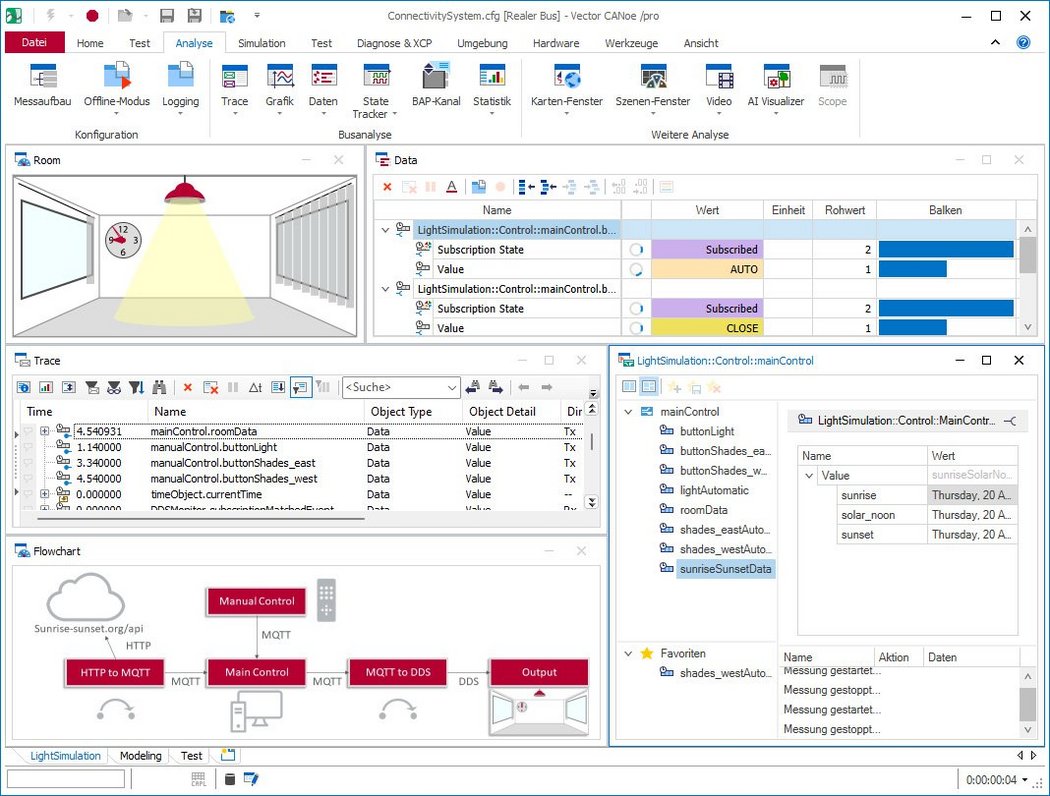Image resolution: width=1050 pixels, height=796 pixels.
Task: Click the filter funnel icon in Trace toolbar
Action: tap(137, 387)
